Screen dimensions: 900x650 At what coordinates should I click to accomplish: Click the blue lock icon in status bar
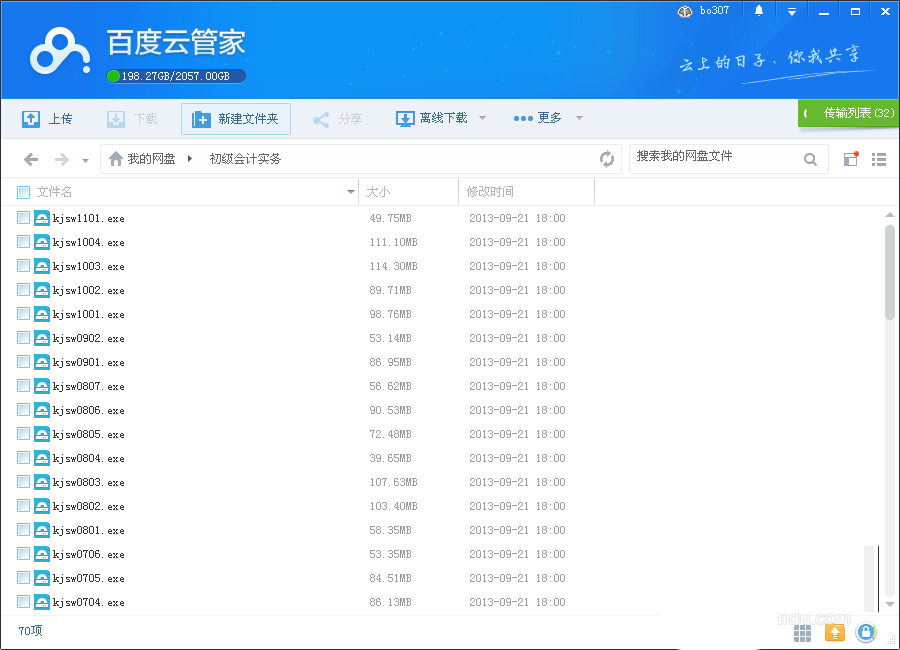tap(866, 633)
